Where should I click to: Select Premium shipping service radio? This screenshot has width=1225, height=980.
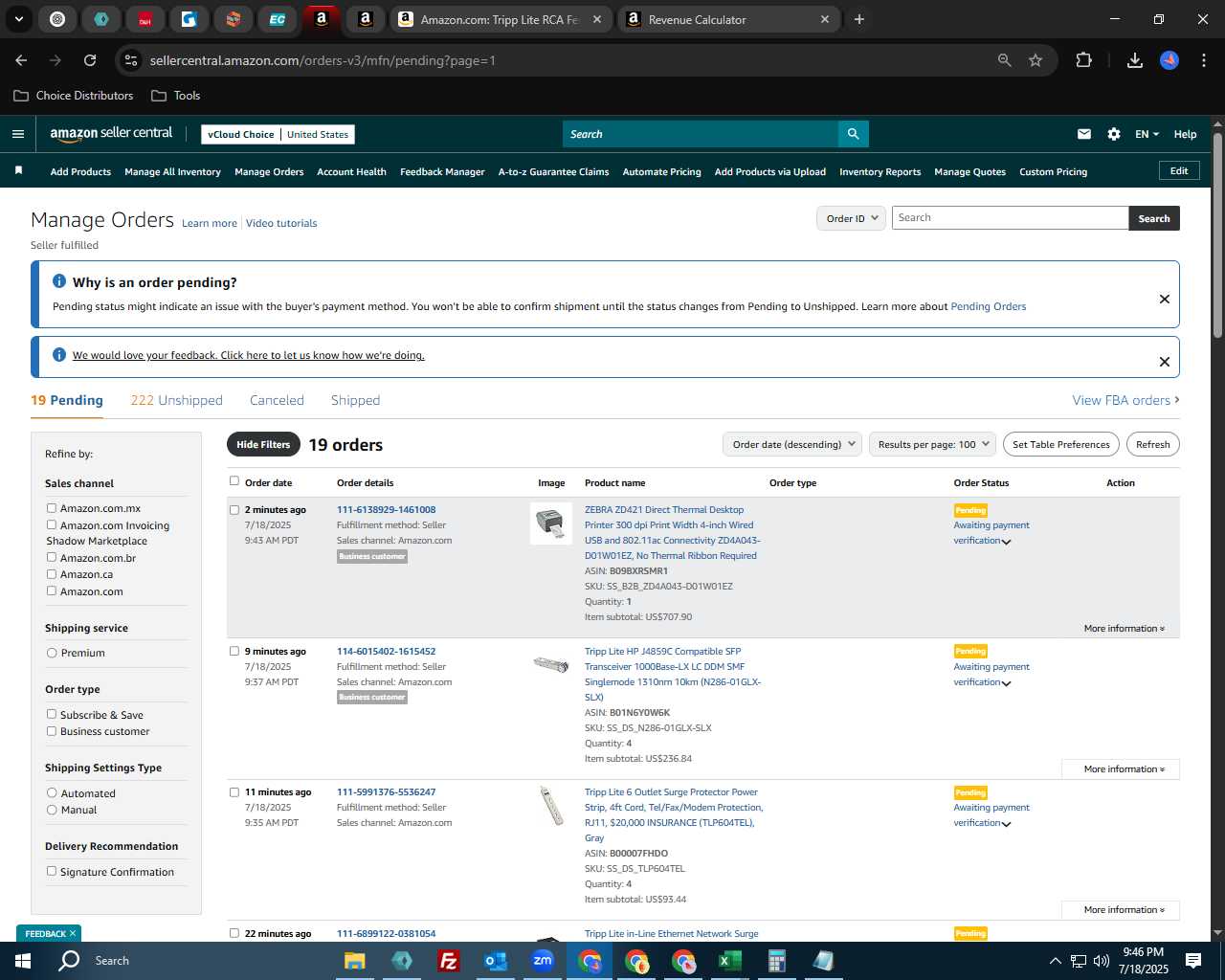pyautogui.click(x=52, y=653)
